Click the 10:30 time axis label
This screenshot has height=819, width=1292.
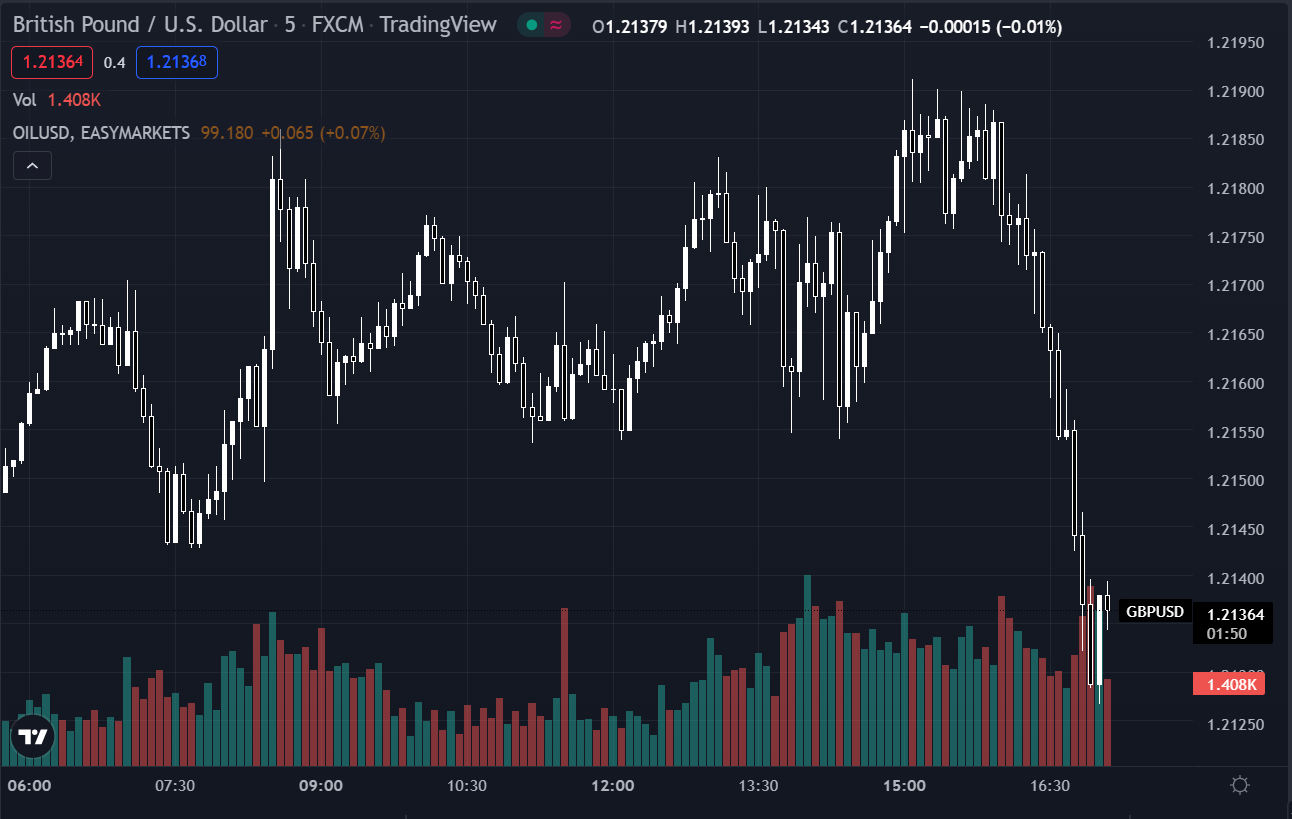466,786
